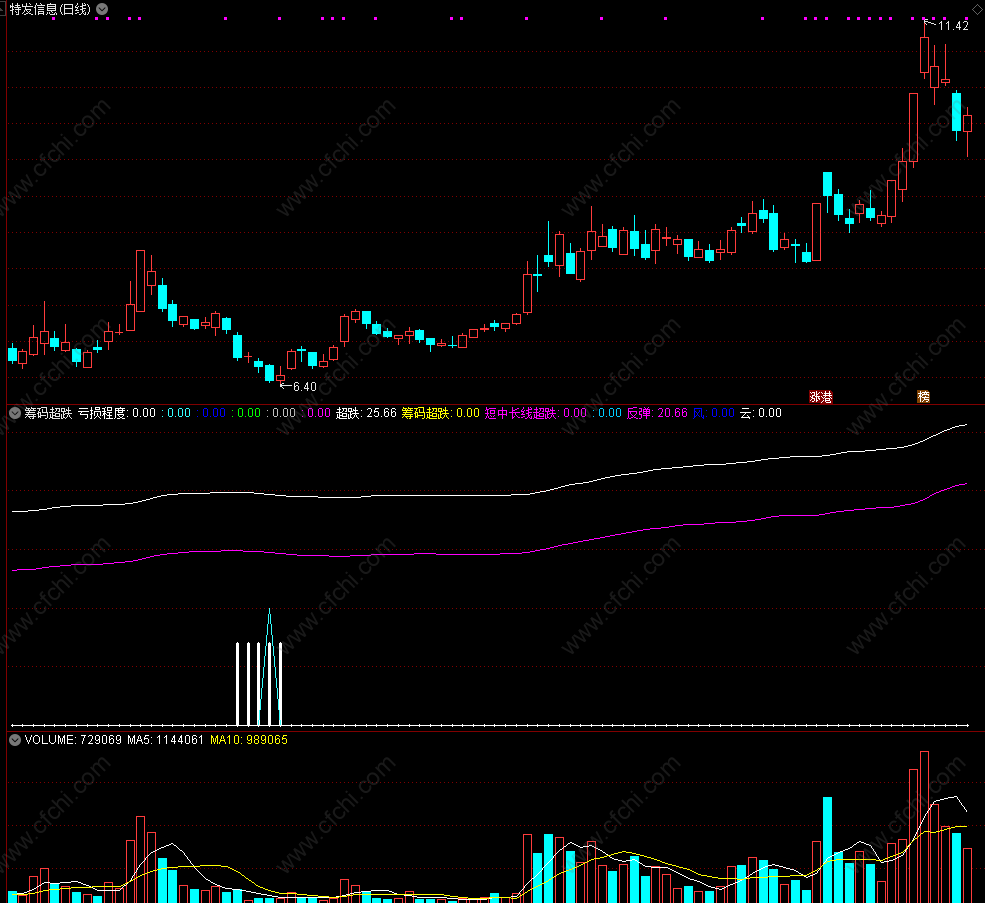985x903 pixels.
Task: Expand the VOLUME indicator dropdown arrow
Action: (x=15, y=740)
